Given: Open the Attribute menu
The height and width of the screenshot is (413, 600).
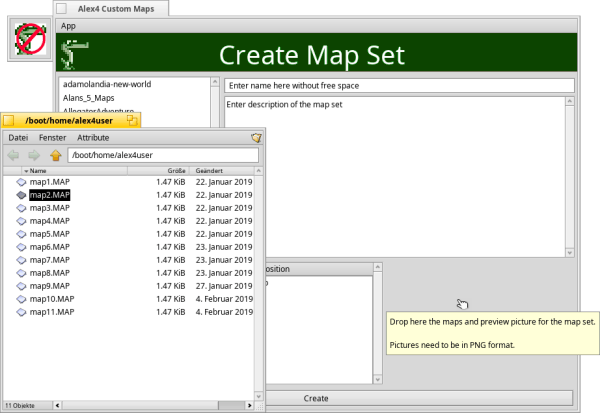Looking at the screenshot, I should coord(93,137).
